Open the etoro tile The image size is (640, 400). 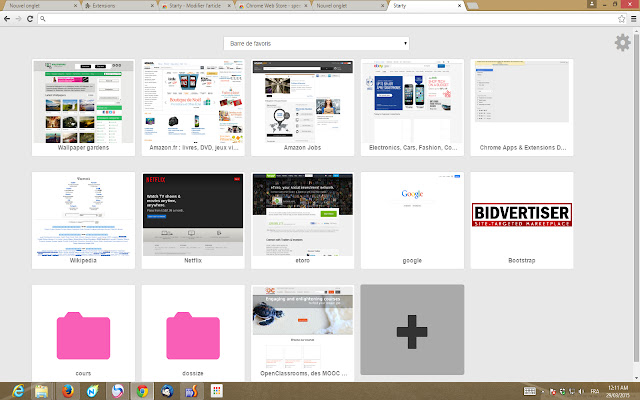pyautogui.click(x=302, y=220)
